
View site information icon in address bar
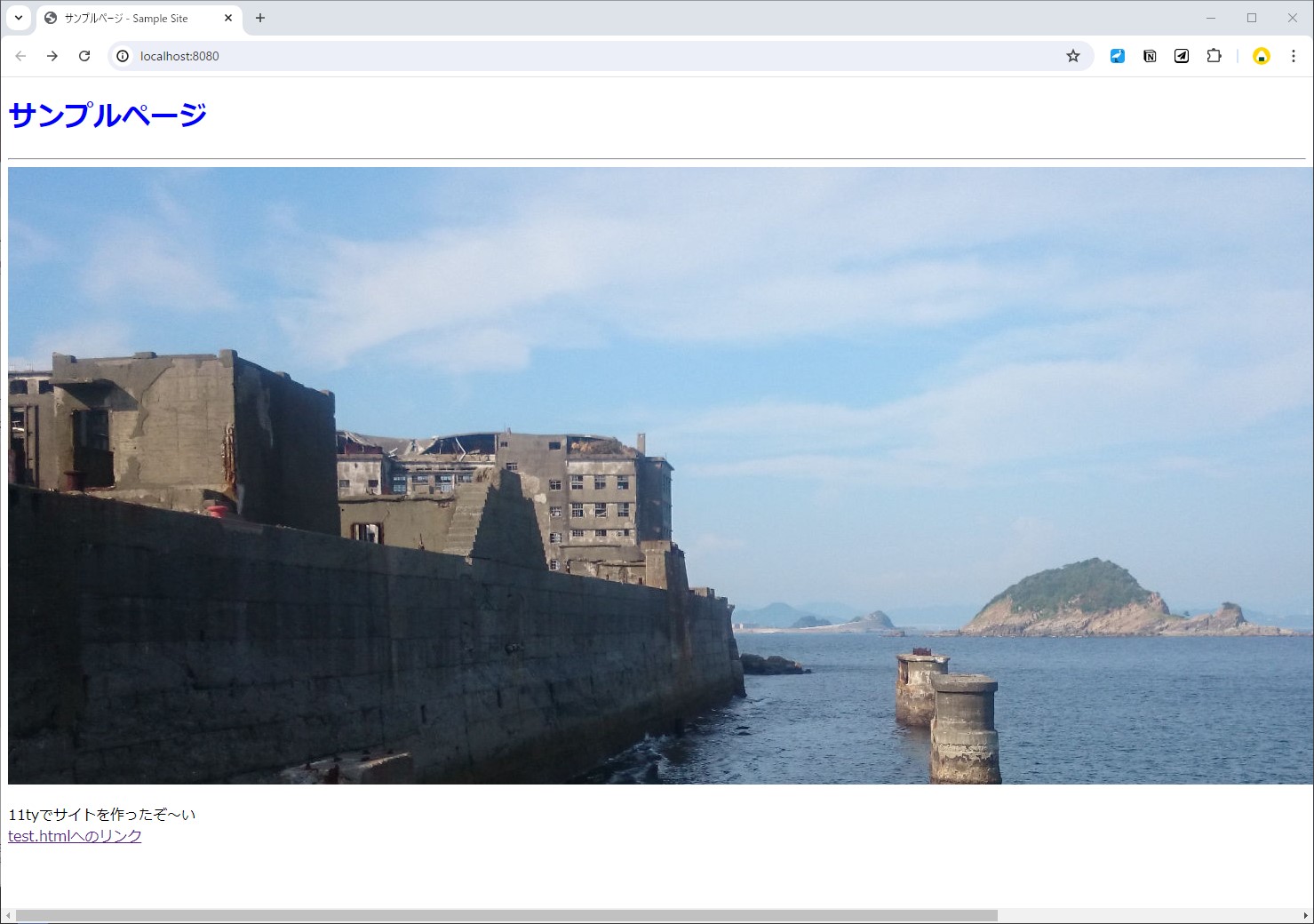(x=123, y=56)
